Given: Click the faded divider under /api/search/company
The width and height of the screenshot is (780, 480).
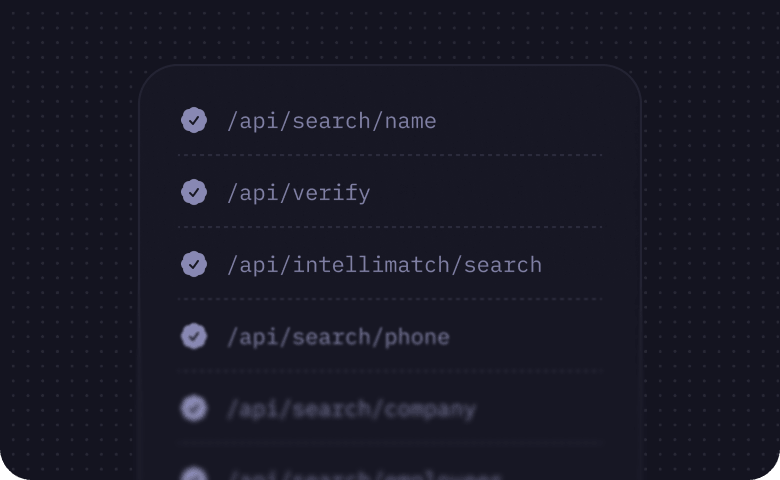Looking at the screenshot, I should [390, 442].
